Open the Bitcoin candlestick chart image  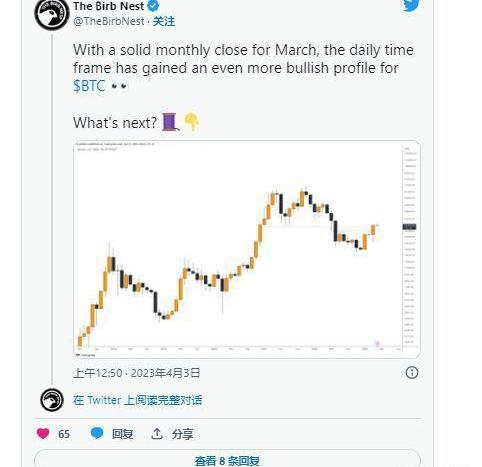247,249
